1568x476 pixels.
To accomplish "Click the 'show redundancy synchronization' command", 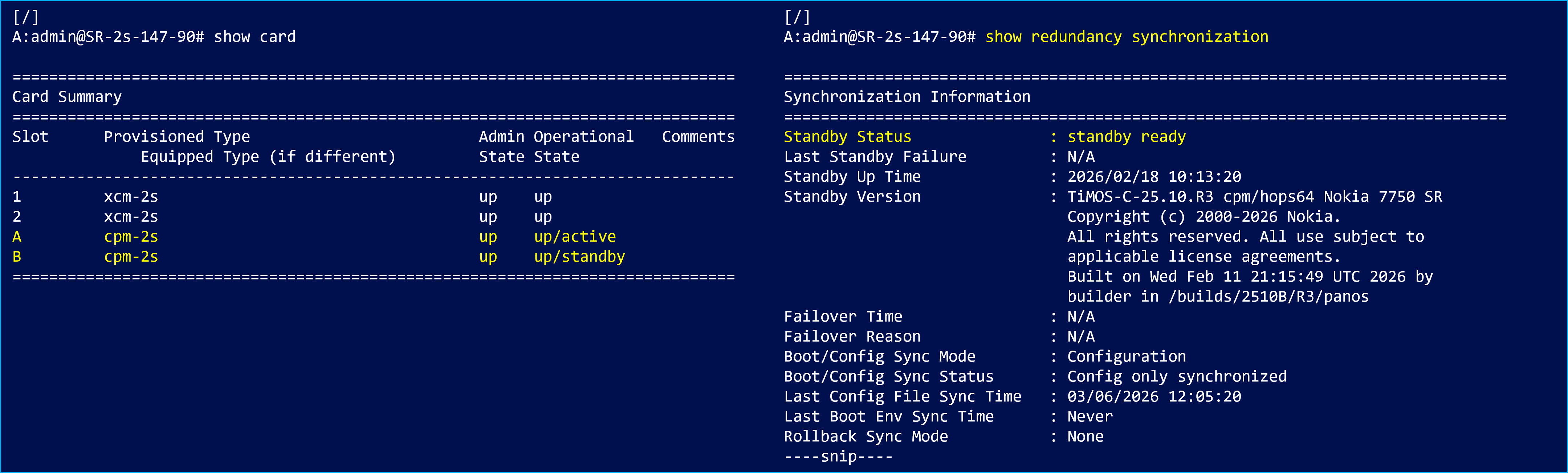I will [1126, 37].
